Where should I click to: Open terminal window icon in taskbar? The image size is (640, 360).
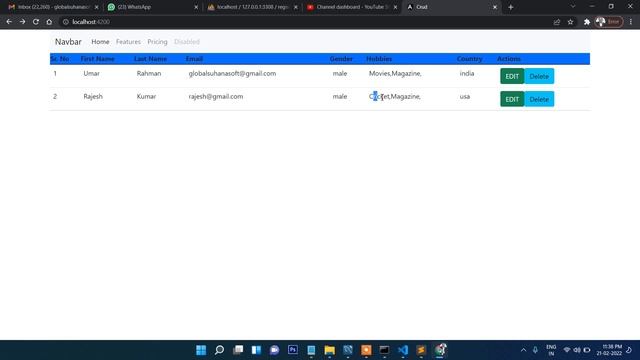tap(384, 350)
